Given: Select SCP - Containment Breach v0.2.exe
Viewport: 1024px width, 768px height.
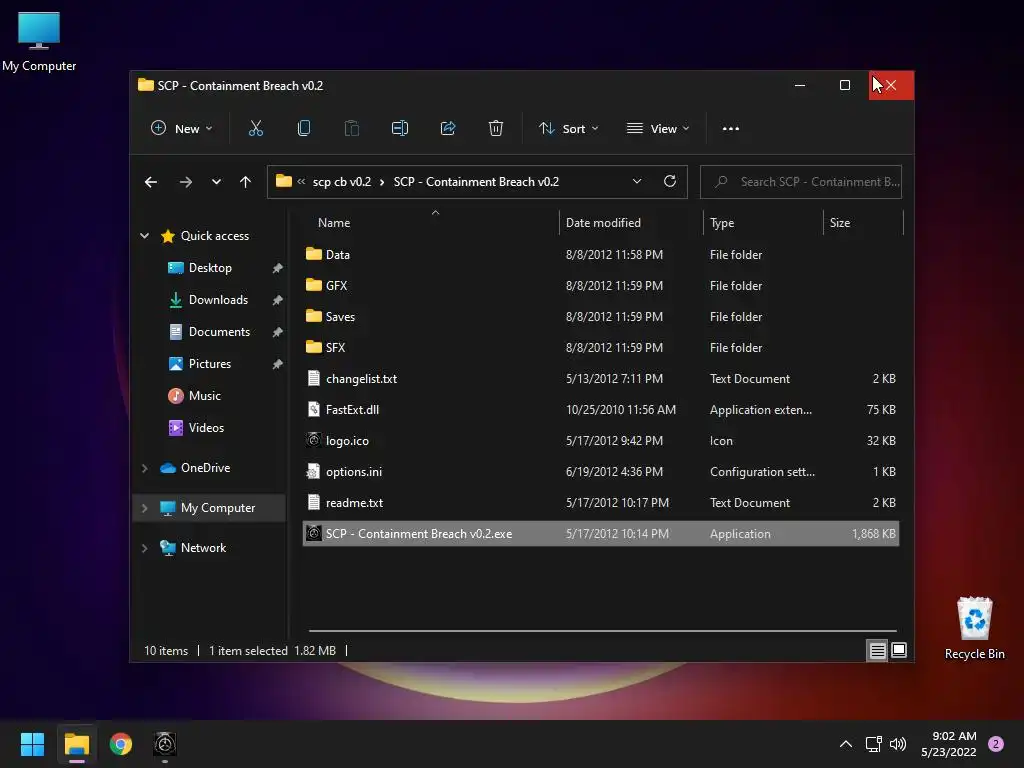Looking at the screenshot, I should click(x=601, y=534).
